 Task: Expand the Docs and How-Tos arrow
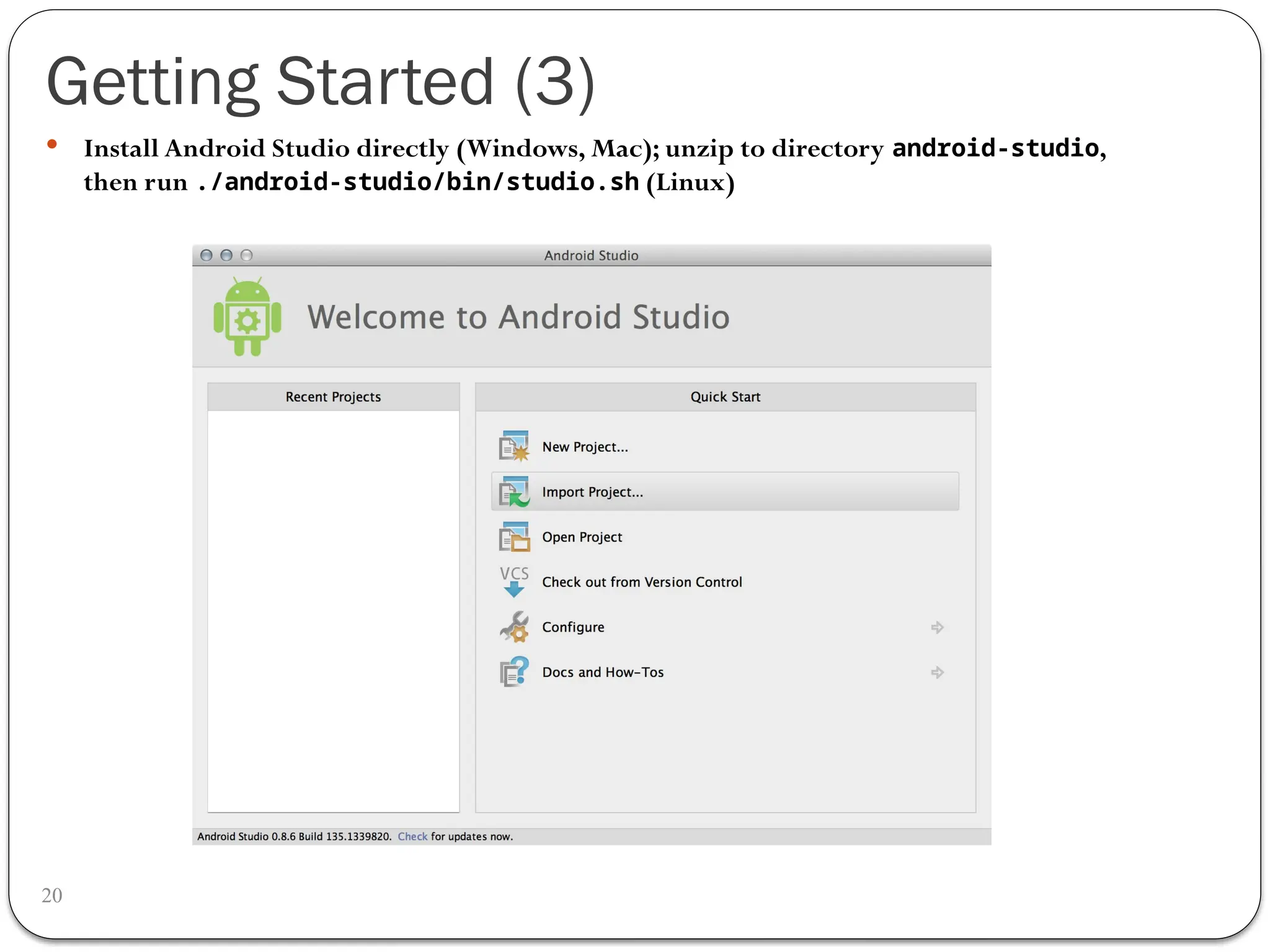pyautogui.click(x=937, y=672)
